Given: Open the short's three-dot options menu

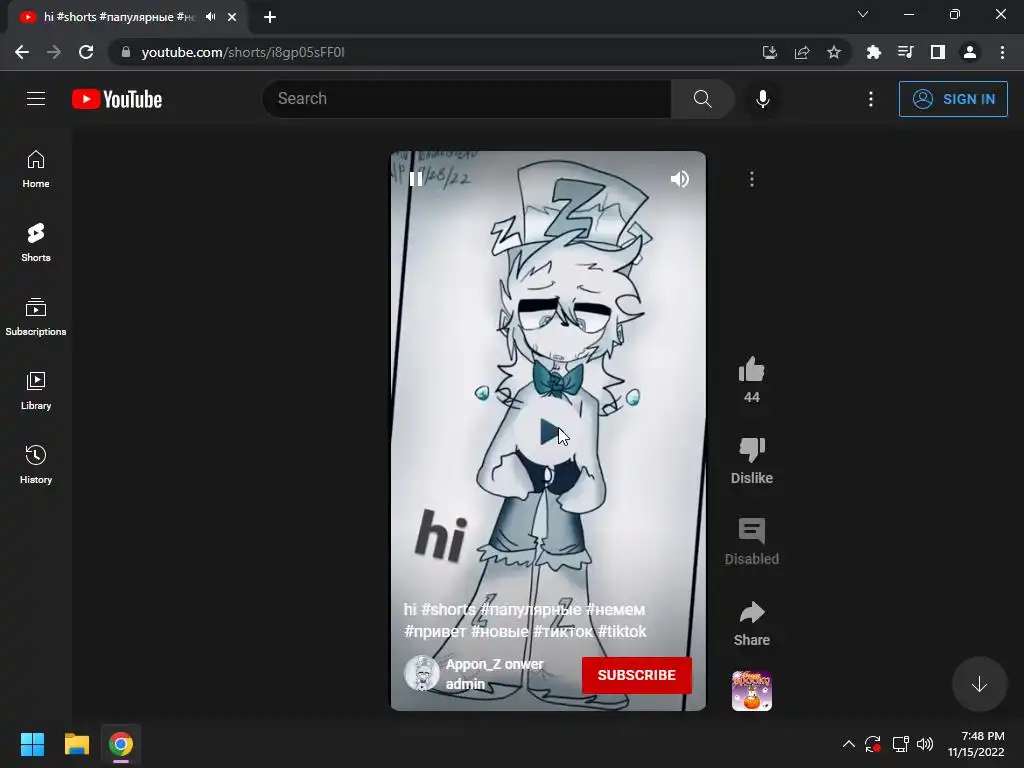Looking at the screenshot, I should point(752,179).
